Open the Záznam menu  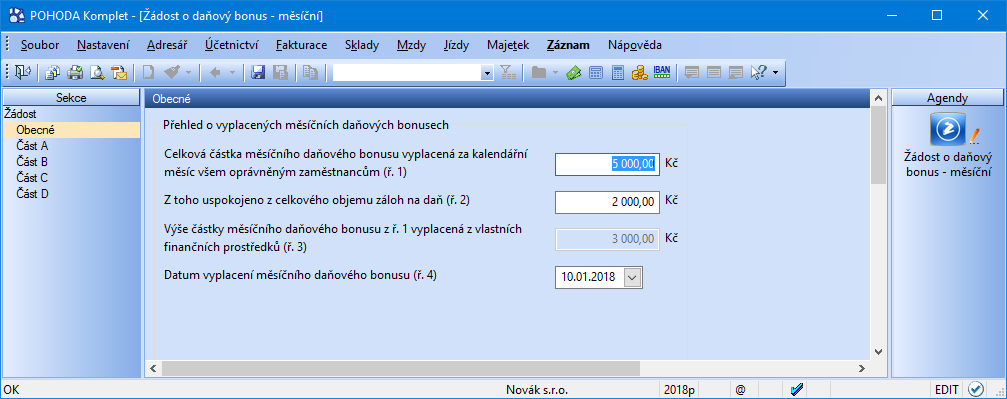click(568, 45)
